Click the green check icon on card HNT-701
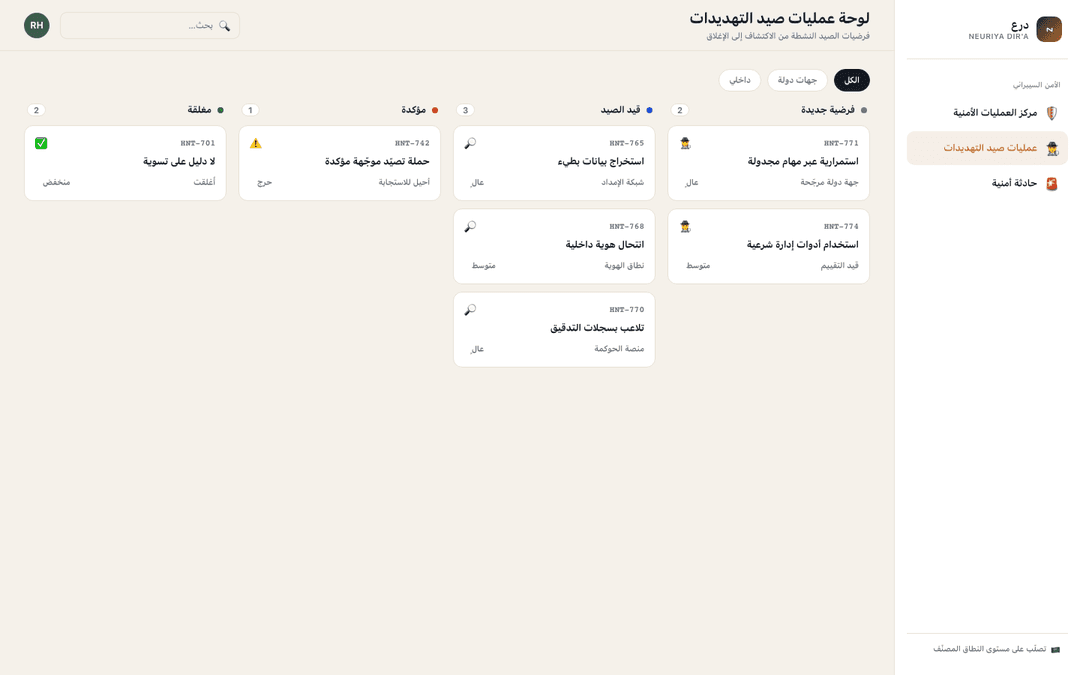 pos(41,143)
